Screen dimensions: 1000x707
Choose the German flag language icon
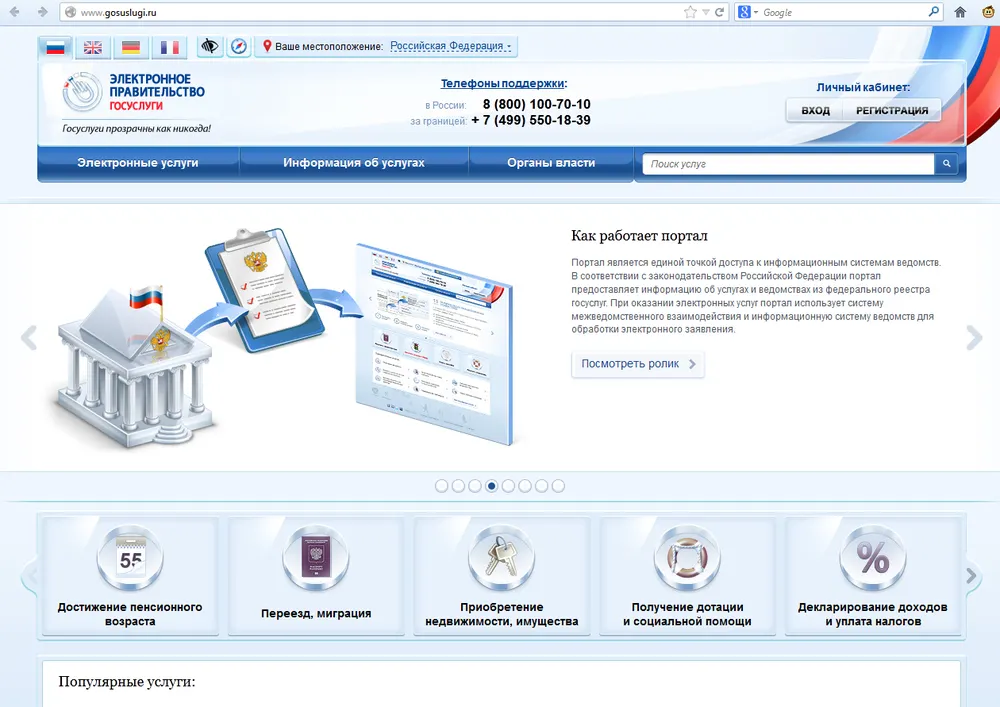(131, 47)
